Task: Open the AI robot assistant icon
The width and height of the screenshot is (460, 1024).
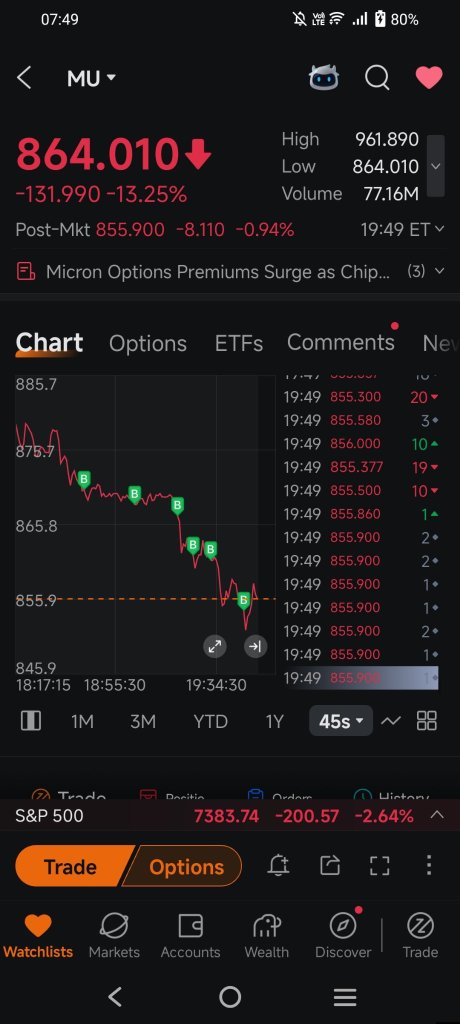Action: (x=323, y=78)
